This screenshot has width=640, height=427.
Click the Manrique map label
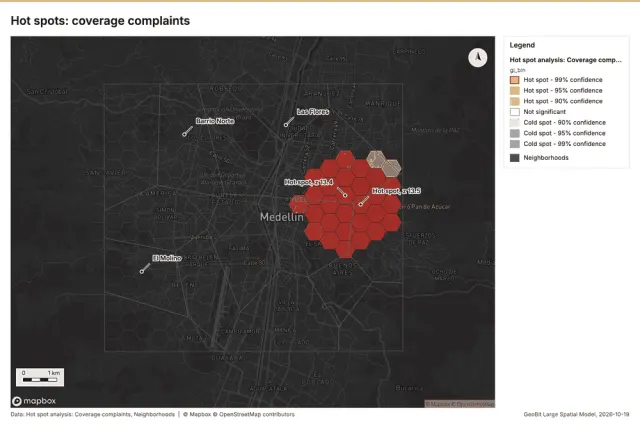point(383,103)
